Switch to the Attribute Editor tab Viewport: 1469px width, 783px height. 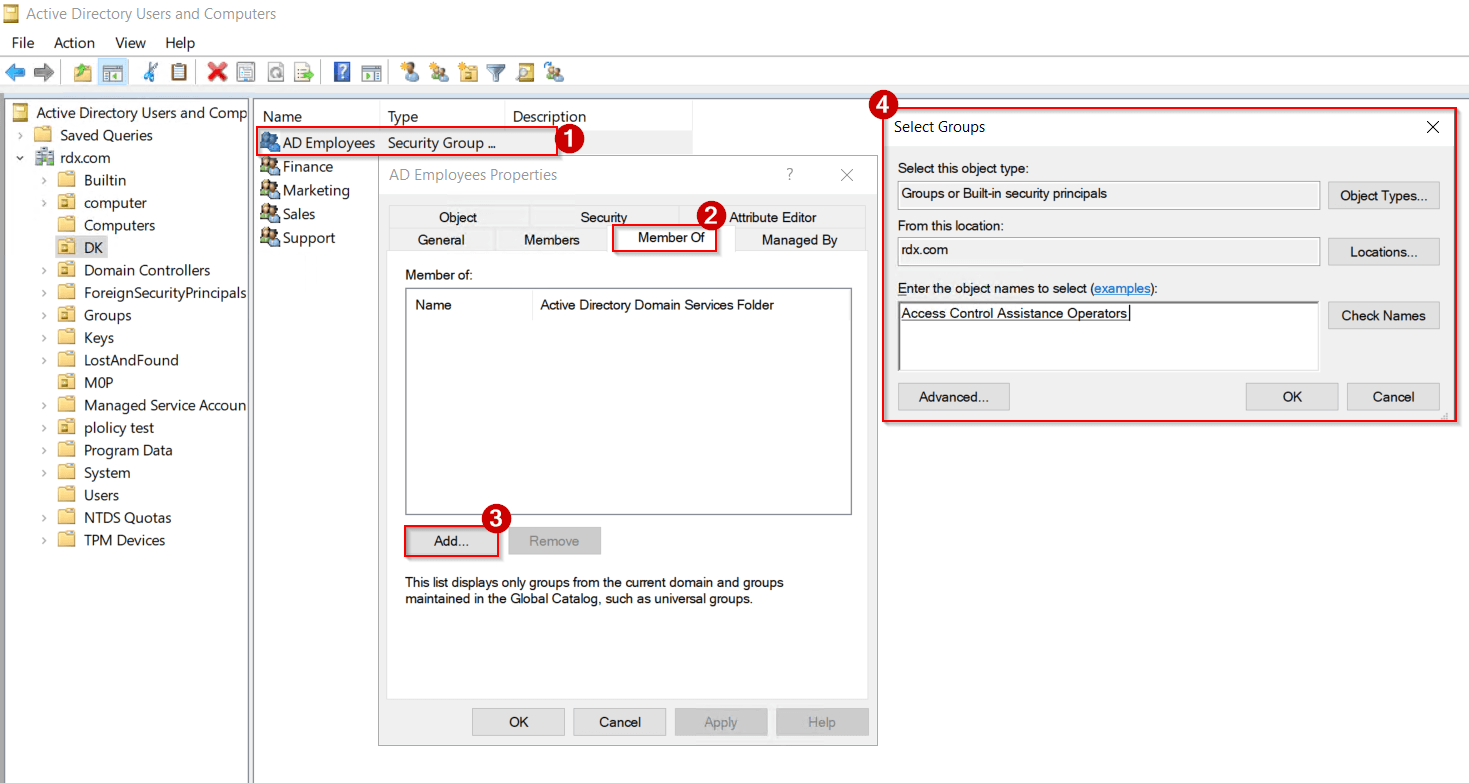tap(773, 217)
